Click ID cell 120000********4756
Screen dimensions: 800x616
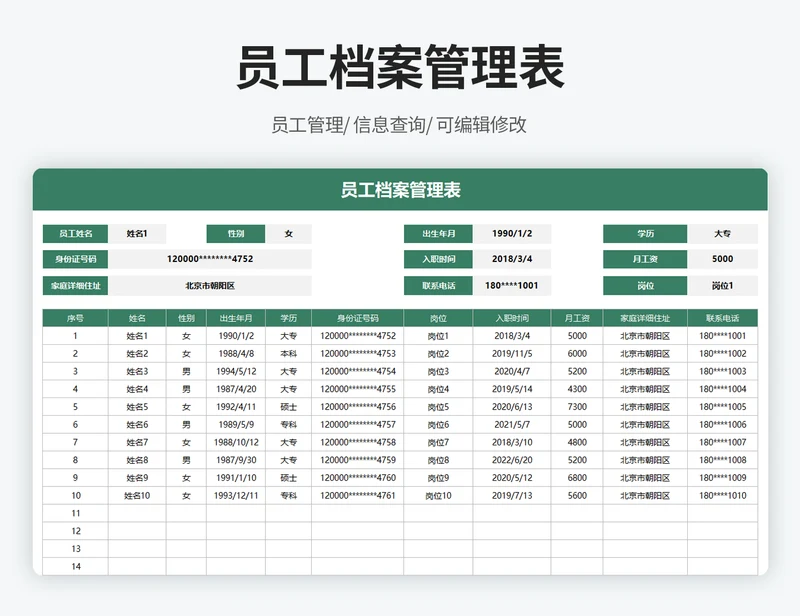pos(358,407)
